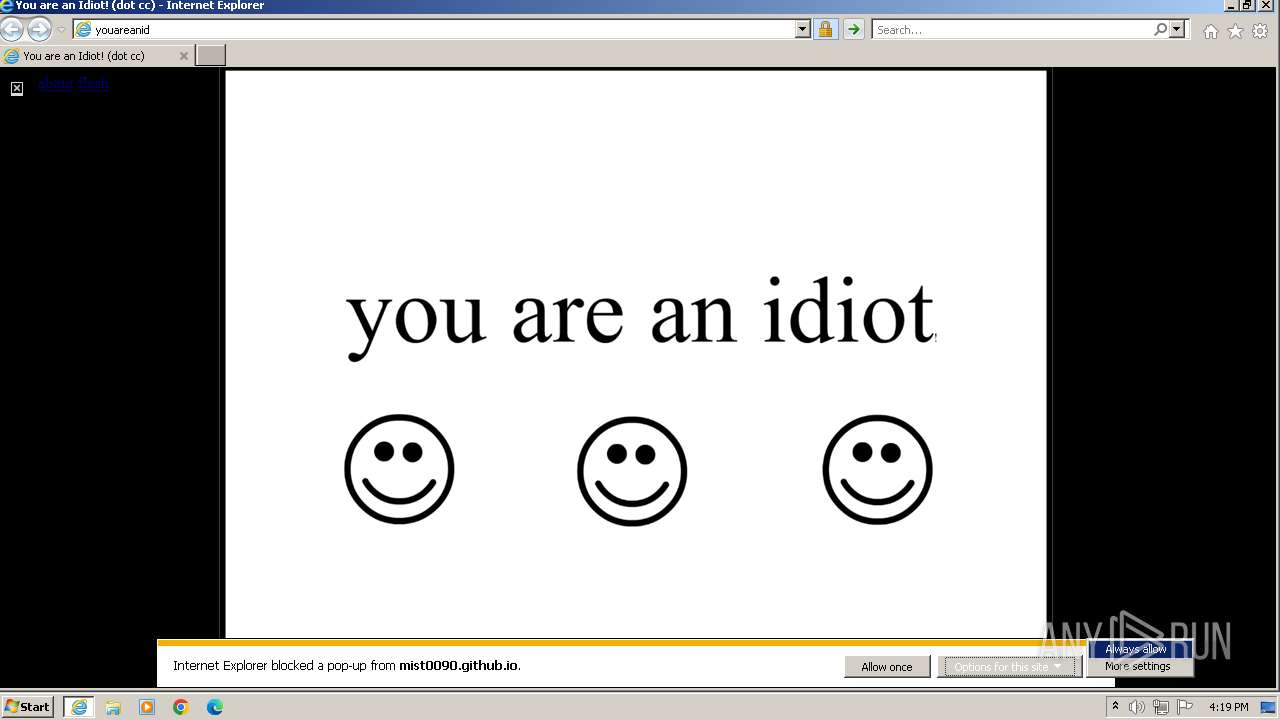The height and width of the screenshot is (720, 1280).
Task: Open 'Options for this site' dropdown
Action: (1009, 667)
